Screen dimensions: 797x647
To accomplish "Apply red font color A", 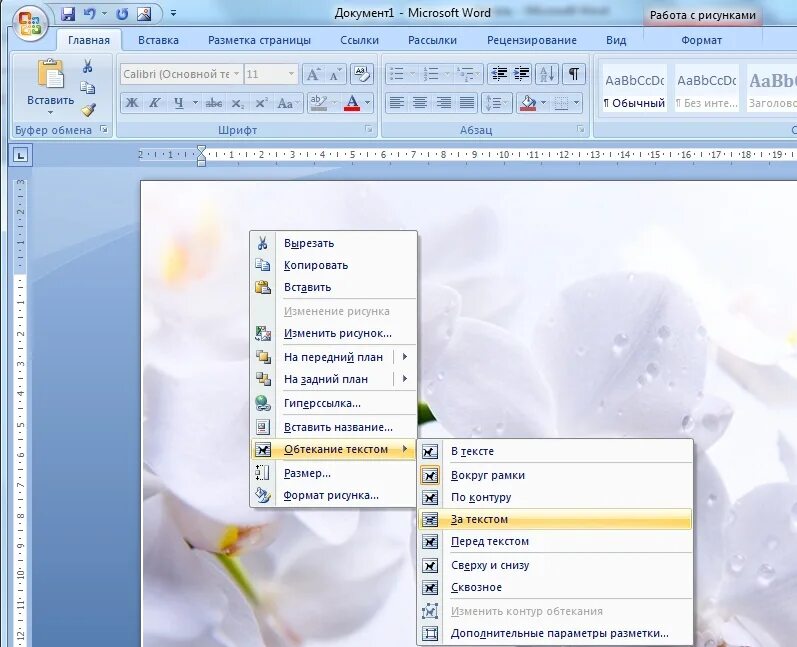I will [352, 103].
